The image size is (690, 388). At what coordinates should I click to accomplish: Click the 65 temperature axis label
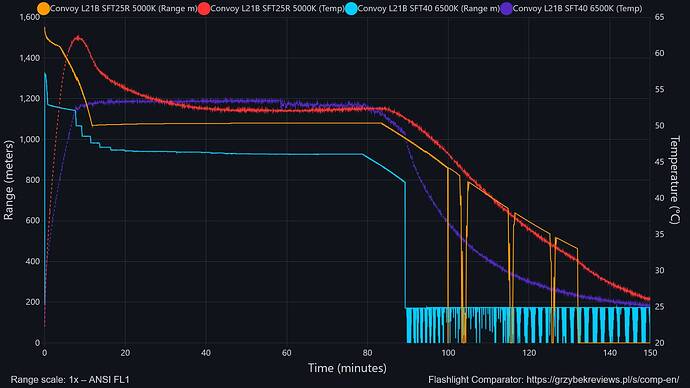(x=659, y=17)
